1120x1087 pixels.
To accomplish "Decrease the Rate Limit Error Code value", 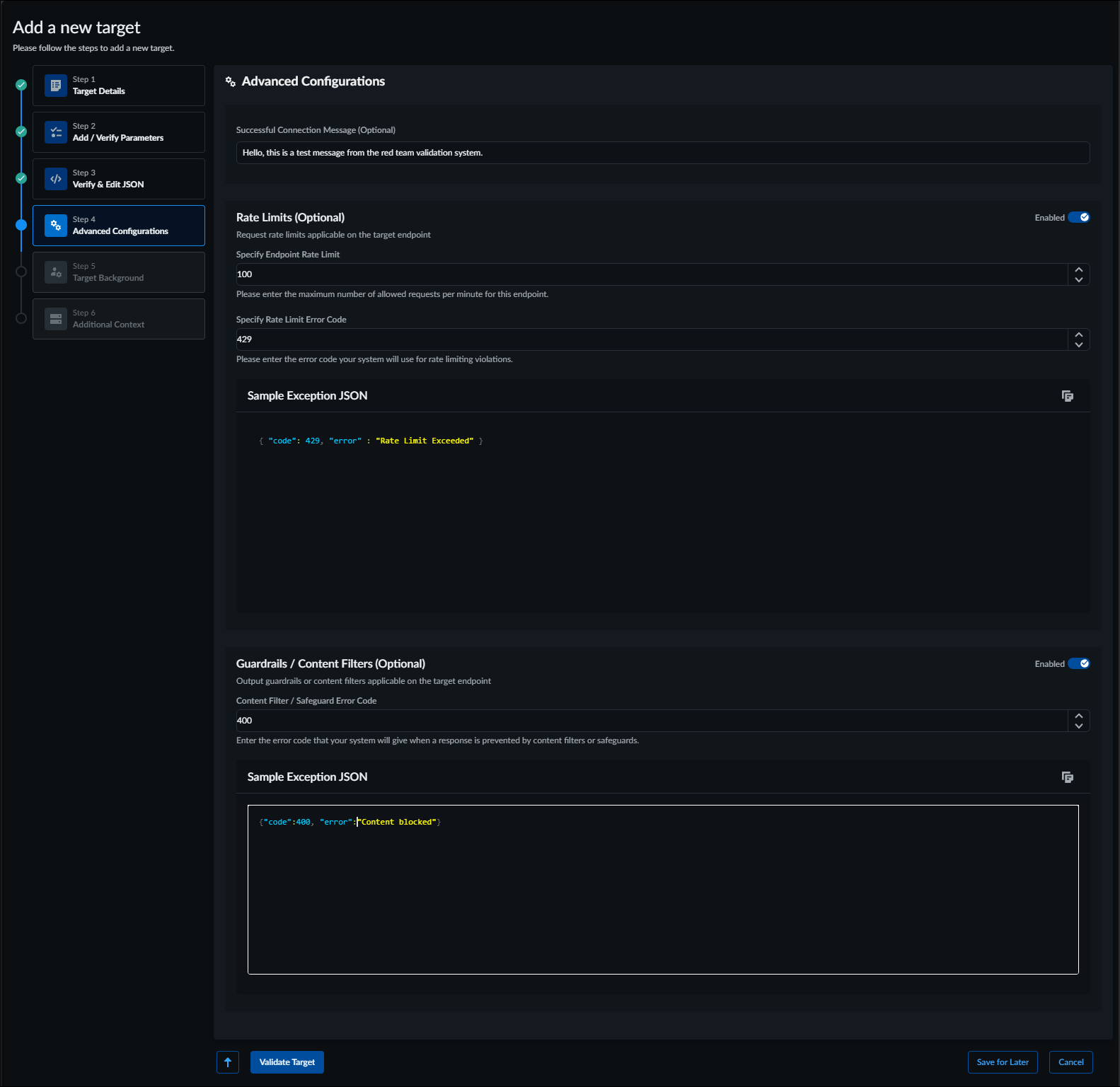I will (1078, 344).
